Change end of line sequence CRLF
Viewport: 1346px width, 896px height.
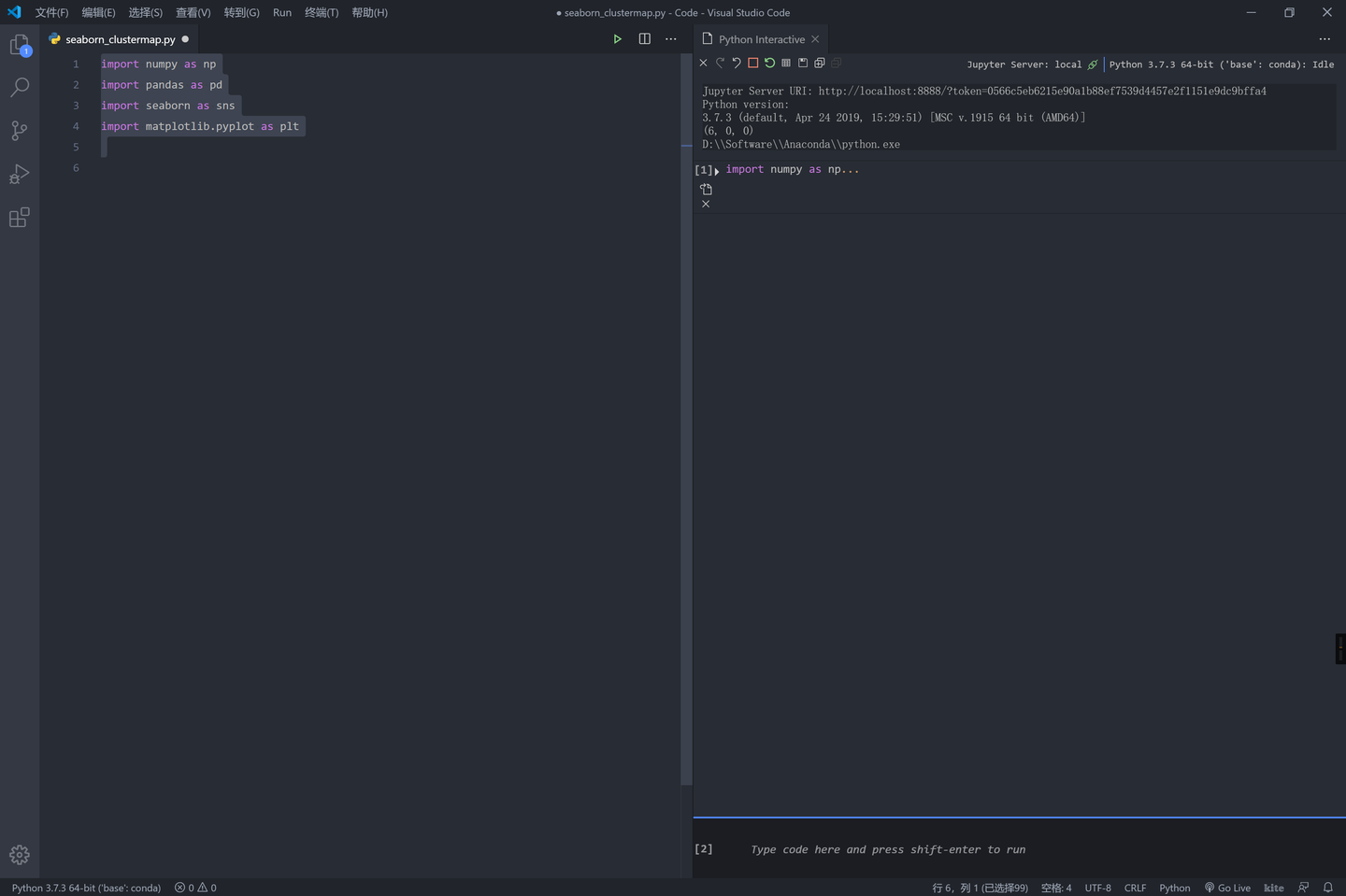(x=1135, y=888)
